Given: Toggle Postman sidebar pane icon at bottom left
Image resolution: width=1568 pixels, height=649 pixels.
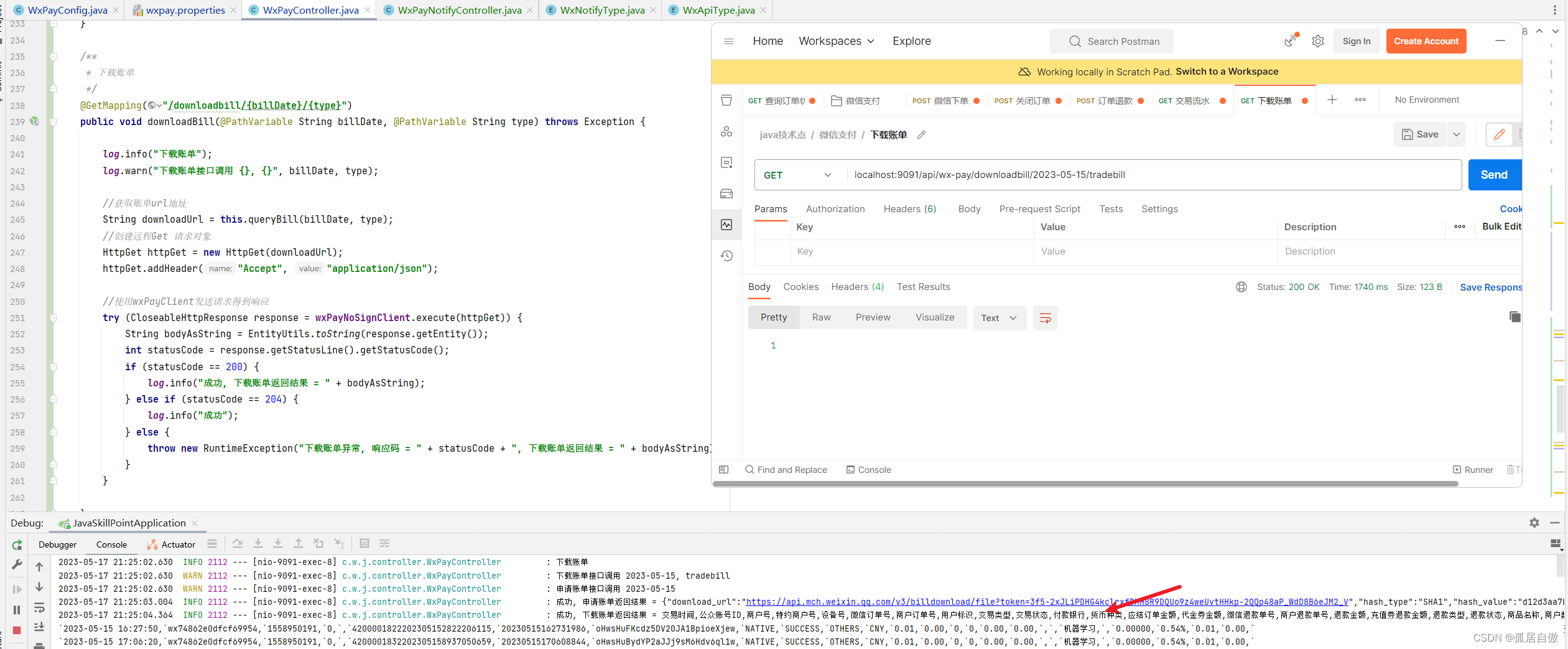Looking at the screenshot, I should [723, 470].
